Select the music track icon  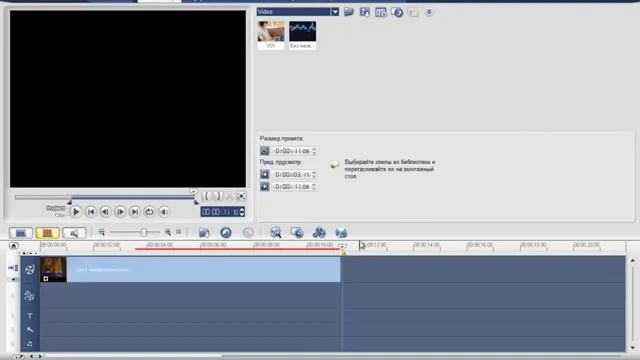pyautogui.click(x=30, y=344)
